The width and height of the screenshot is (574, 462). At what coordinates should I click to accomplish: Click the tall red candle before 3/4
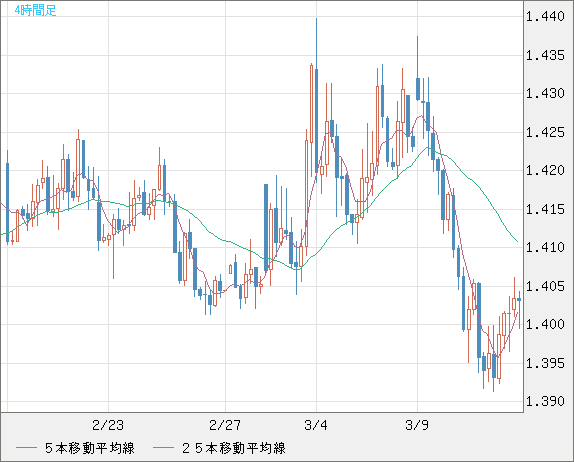coord(312,104)
